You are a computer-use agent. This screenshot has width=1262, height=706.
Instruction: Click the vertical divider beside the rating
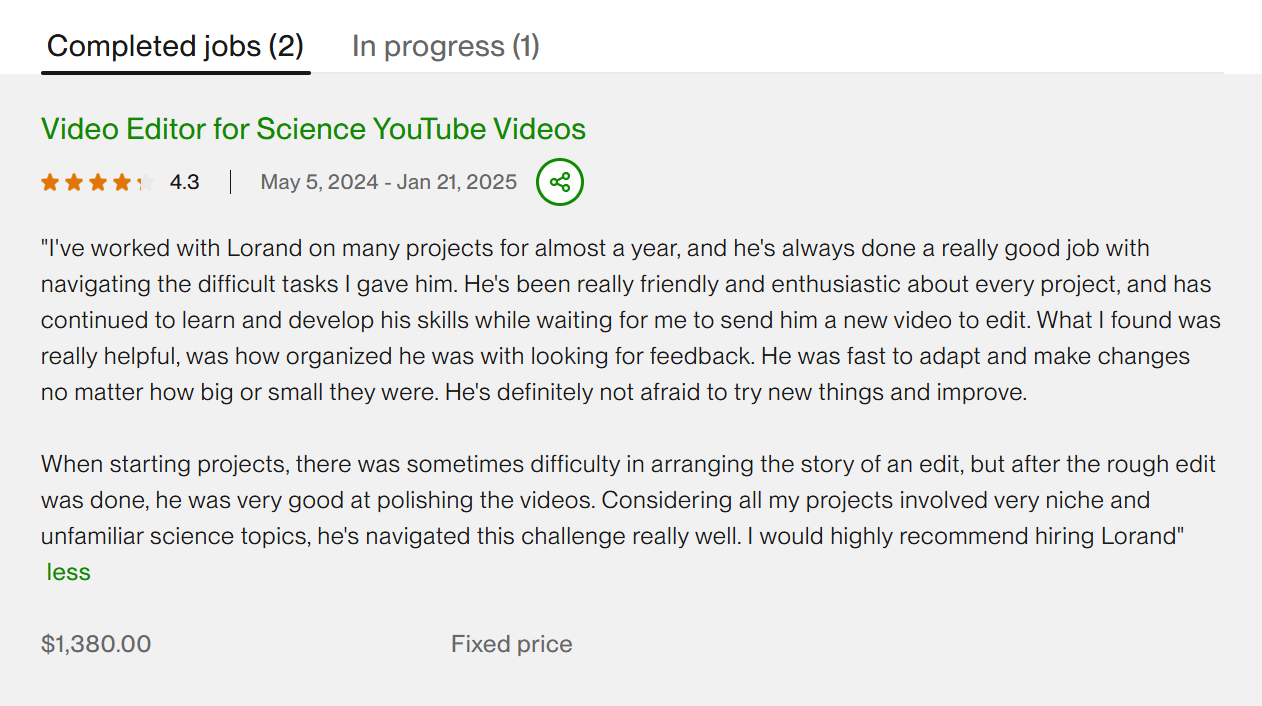(x=230, y=182)
